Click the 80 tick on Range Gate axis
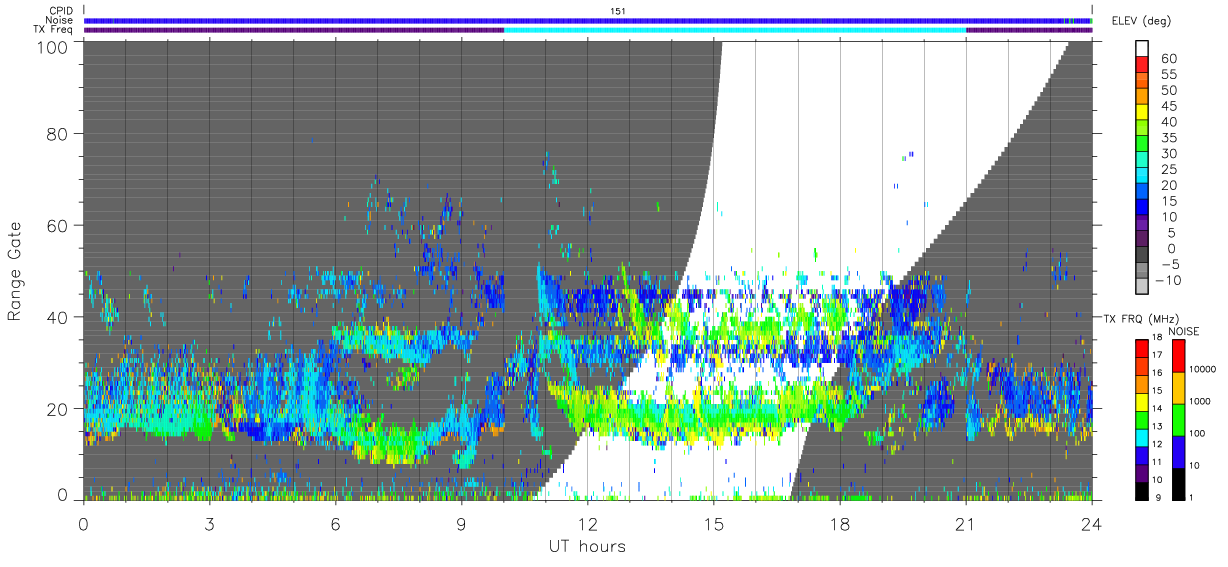 click(x=56, y=134)
